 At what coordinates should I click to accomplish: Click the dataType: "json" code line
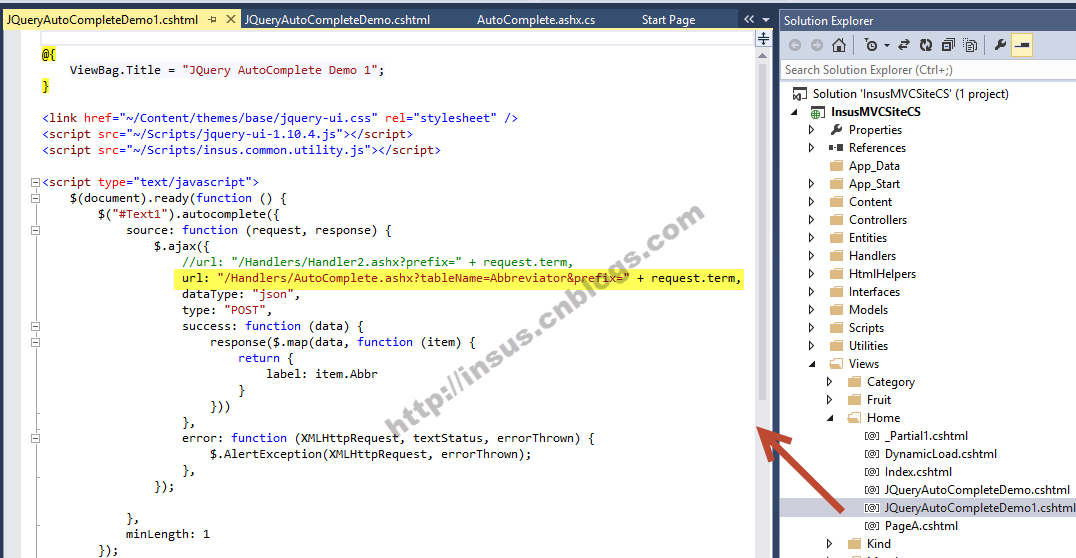coord(241,294)
